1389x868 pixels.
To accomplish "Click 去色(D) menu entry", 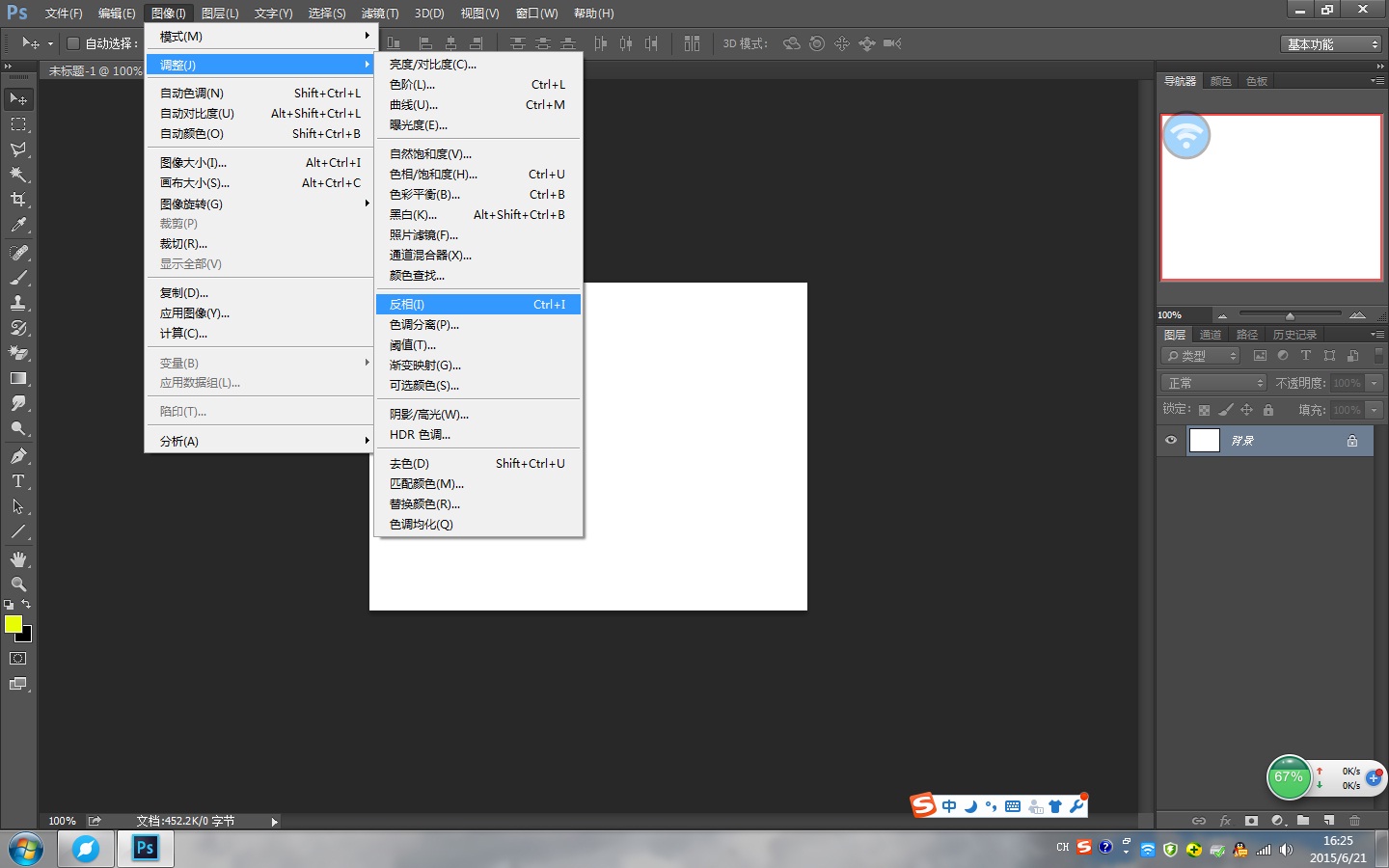I will pos(478,464).
